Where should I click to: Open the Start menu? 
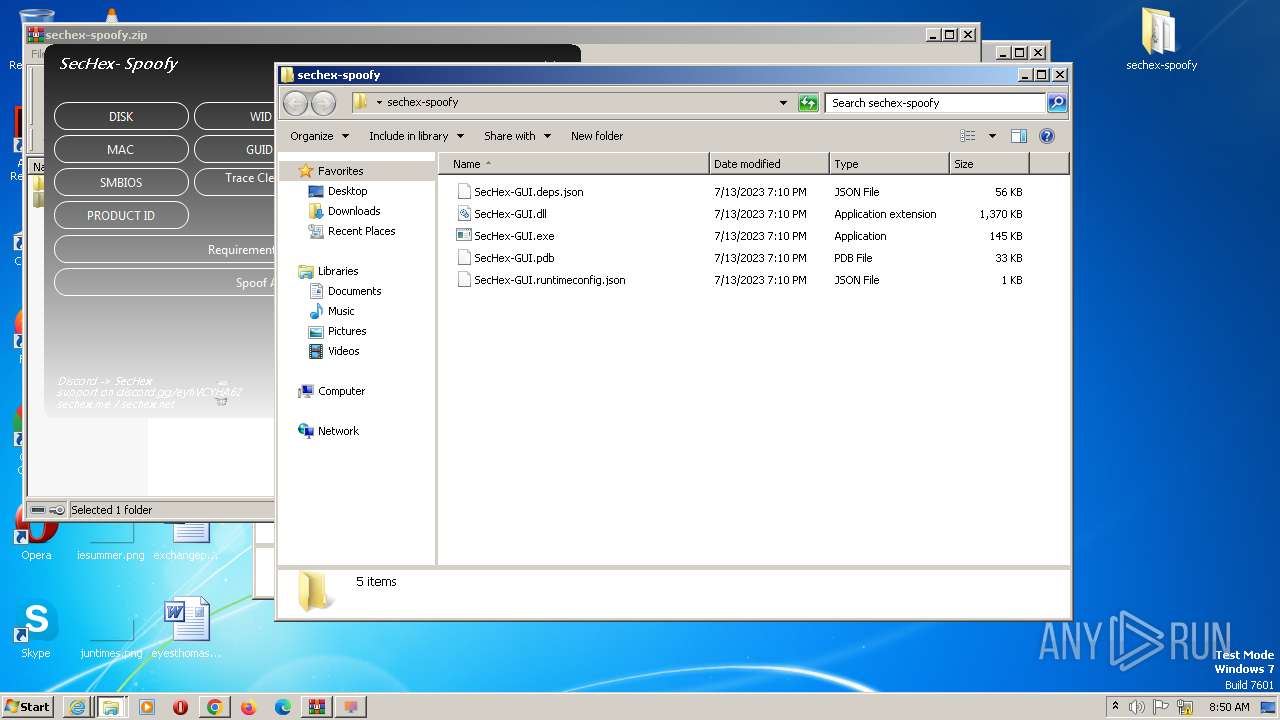(x=28, y=707)
